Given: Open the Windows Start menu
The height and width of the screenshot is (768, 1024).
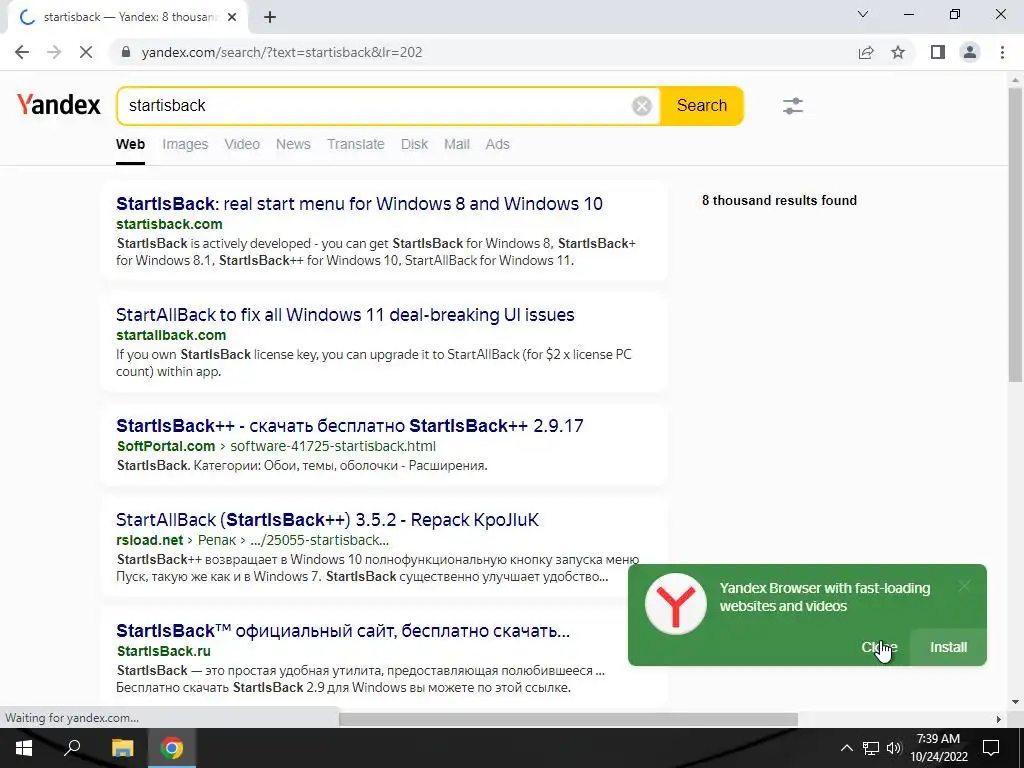Looking at the screenshot, I should (x=24, y=748).
